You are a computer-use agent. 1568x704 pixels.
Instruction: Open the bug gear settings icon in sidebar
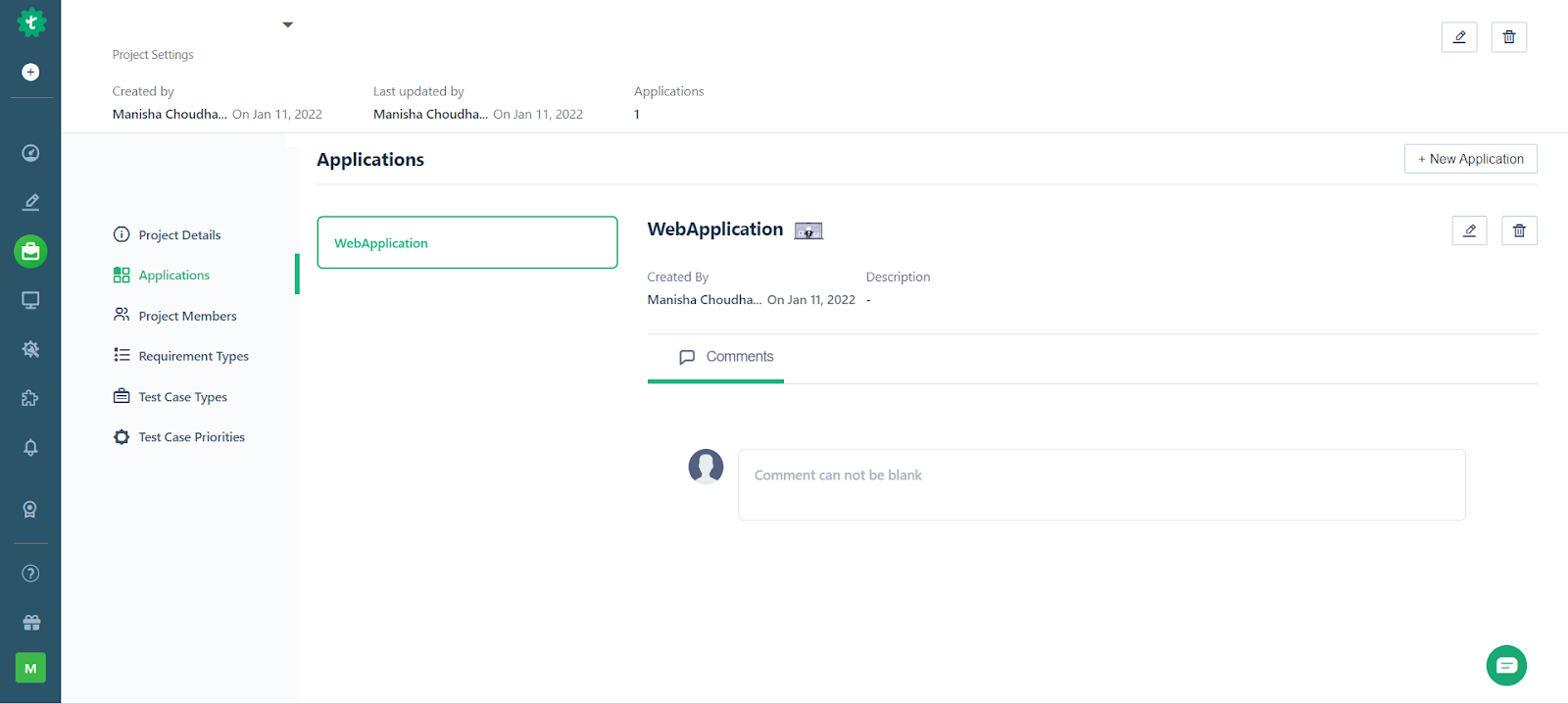pos(30,349)
